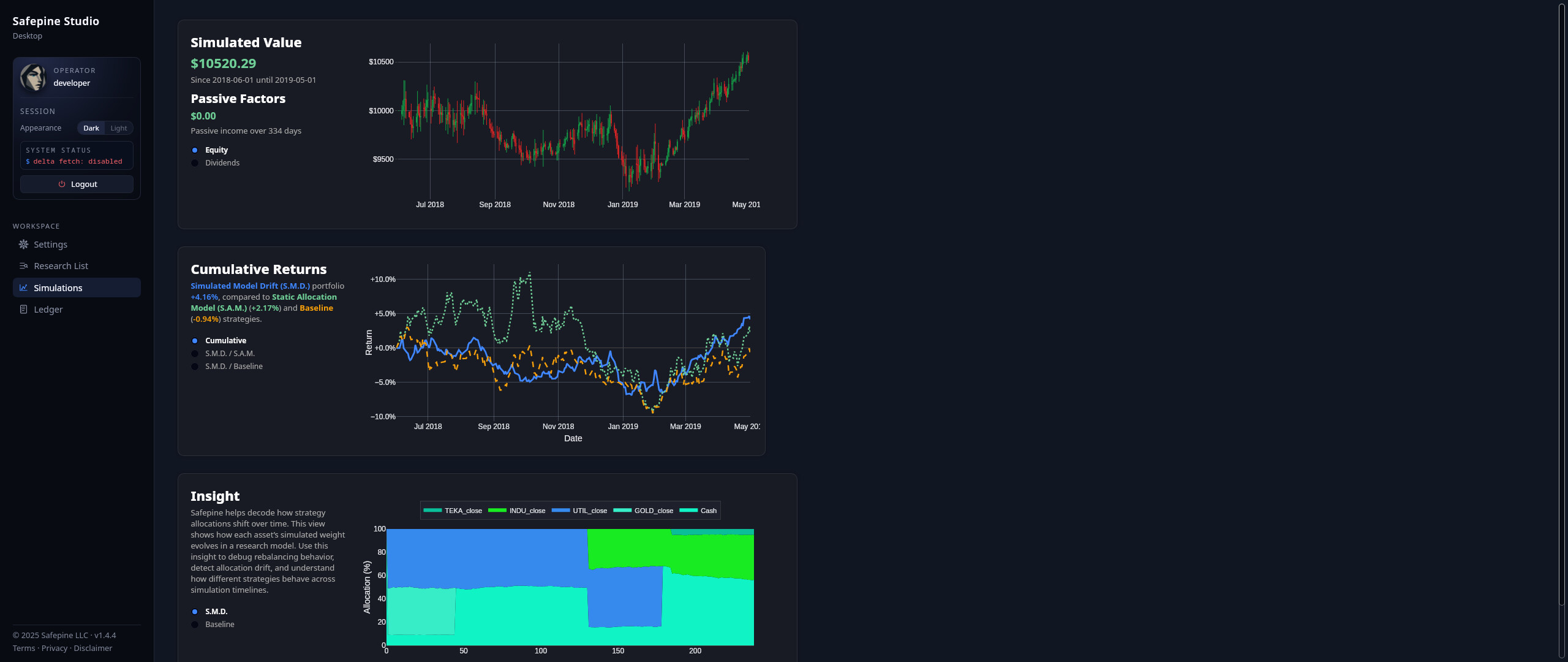Click the Simulations line-chart icon
The image size is (1568, 662).
point(23,287)
